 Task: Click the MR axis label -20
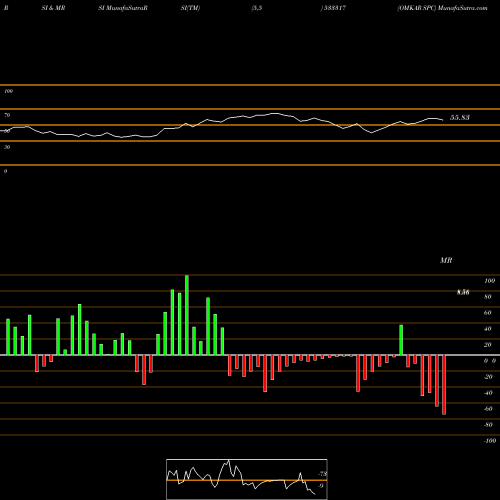(488, 377)
